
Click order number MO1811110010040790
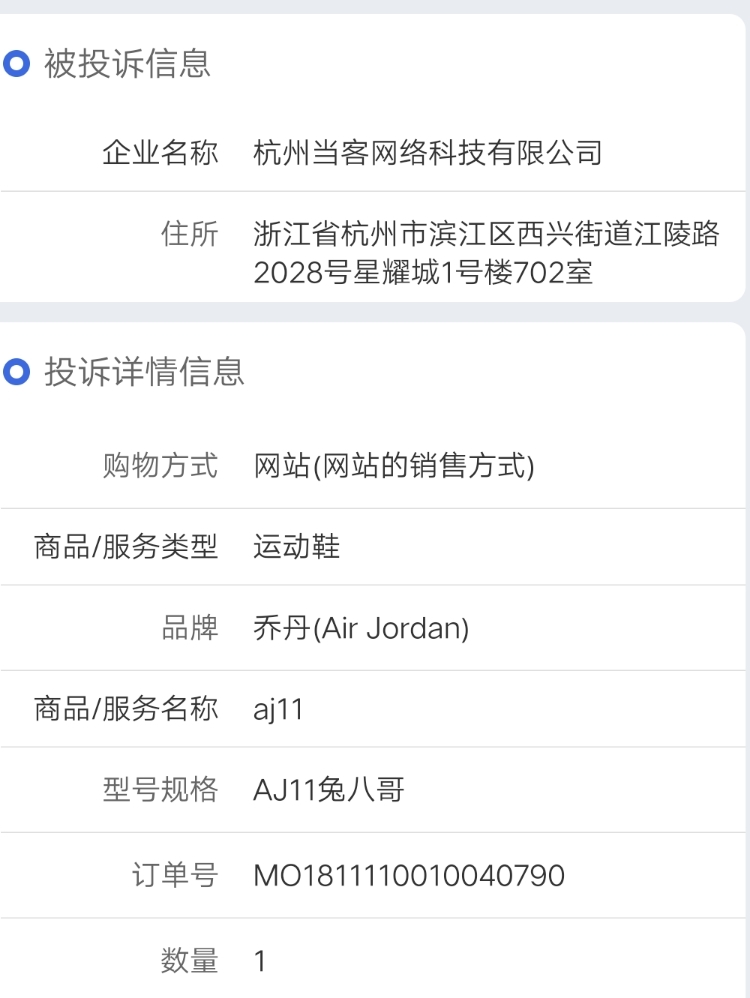[x=409, y=876]
